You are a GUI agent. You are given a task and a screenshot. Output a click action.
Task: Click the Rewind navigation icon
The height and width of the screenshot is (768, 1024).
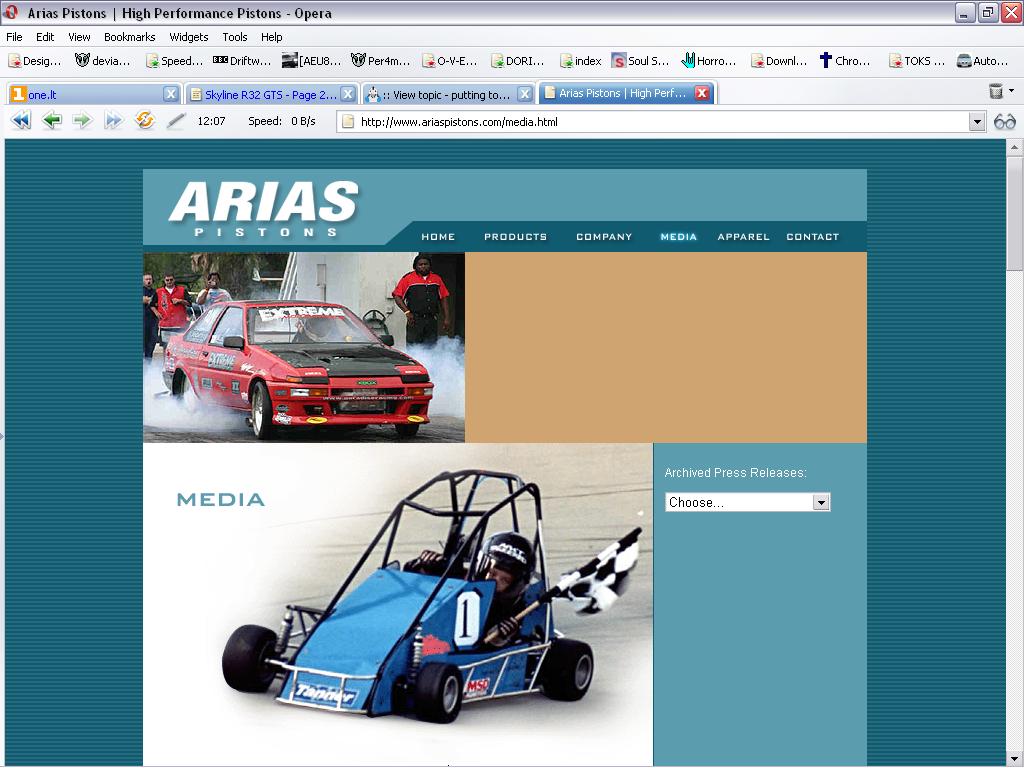(x=21, y=121)
